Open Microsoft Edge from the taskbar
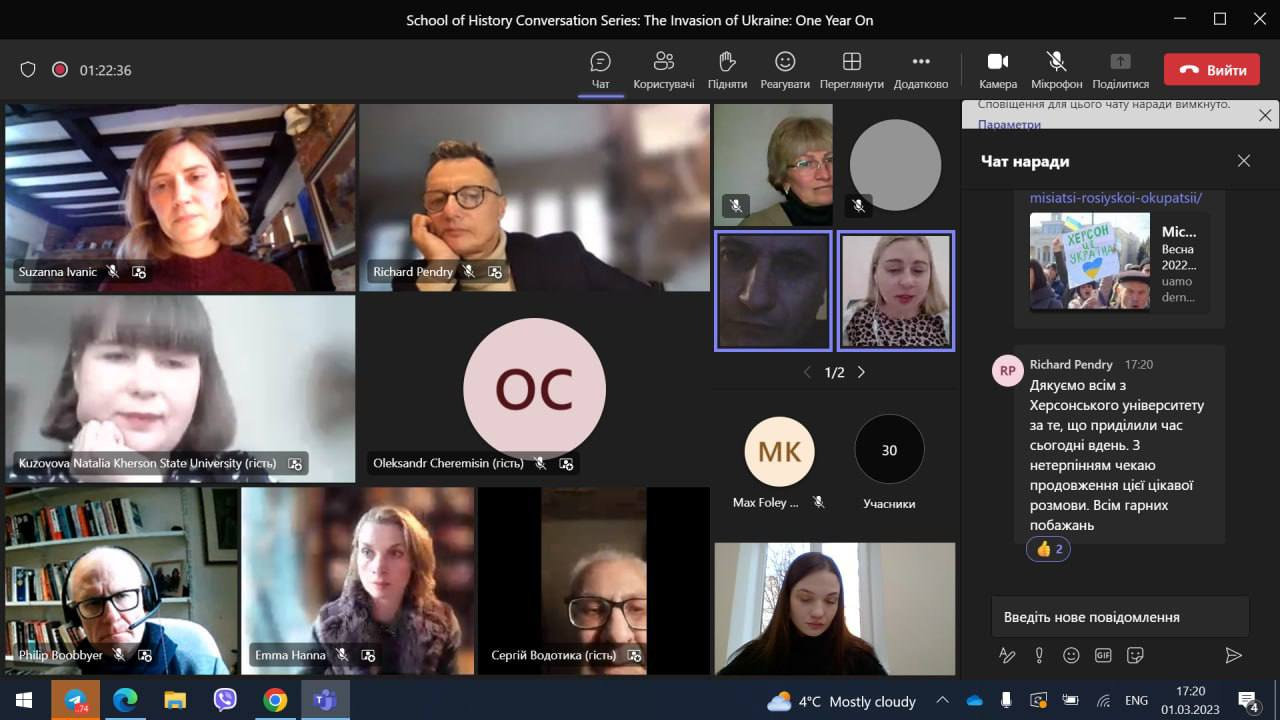The width and height of the screenshot is (1280, 720). pyautogui.click(x=125, y=700)
